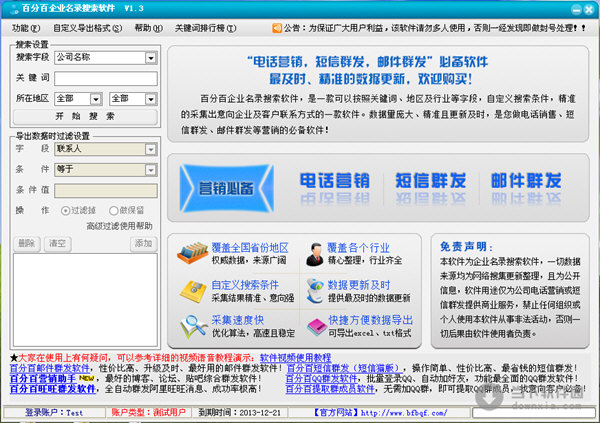This screenshot has width=600, height=423.
Task: Click the 自定义搜索条件 folder icon
Action: click(x=191, y=291)
